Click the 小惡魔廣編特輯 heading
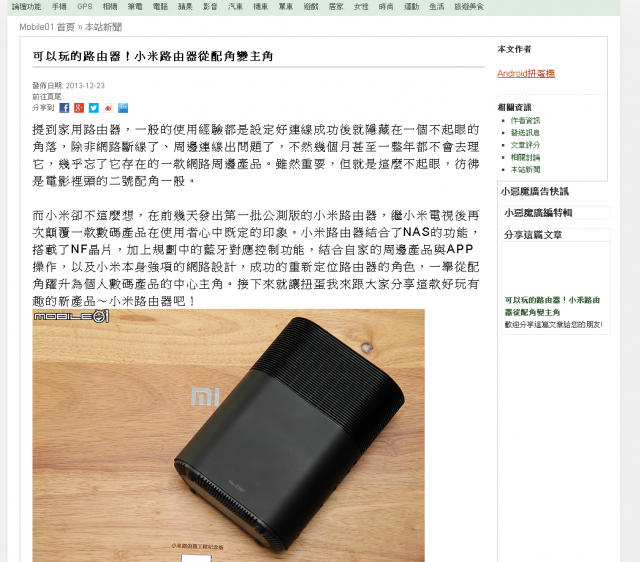 538,213
